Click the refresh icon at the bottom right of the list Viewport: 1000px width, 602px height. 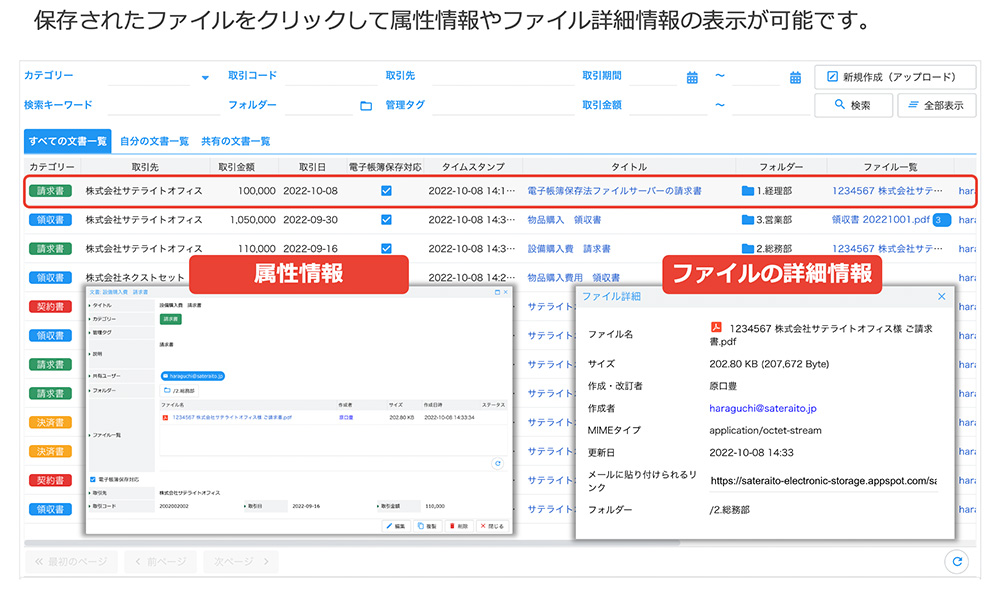pyautogui.click(x=957, y=562)
